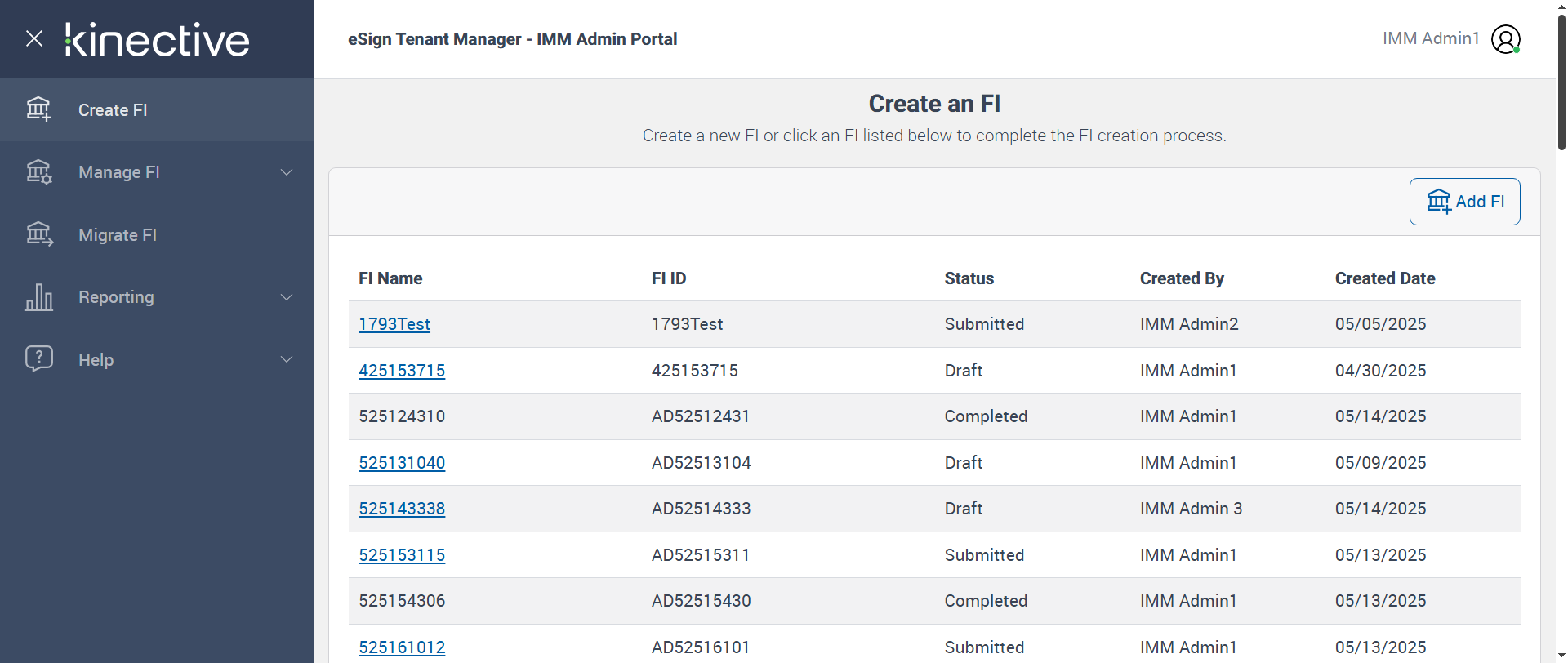This screenshot has width=1568, height=663.
Task: Close the sidebar with the X icon
Action: coord(34,38)
